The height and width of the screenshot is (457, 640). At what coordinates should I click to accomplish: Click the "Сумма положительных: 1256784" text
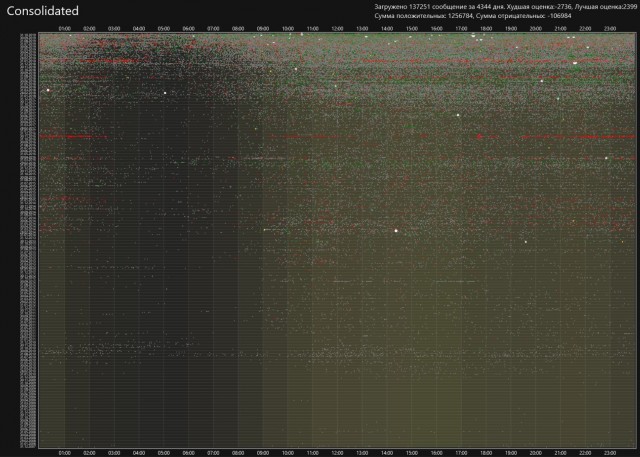[x=424, y=16]
